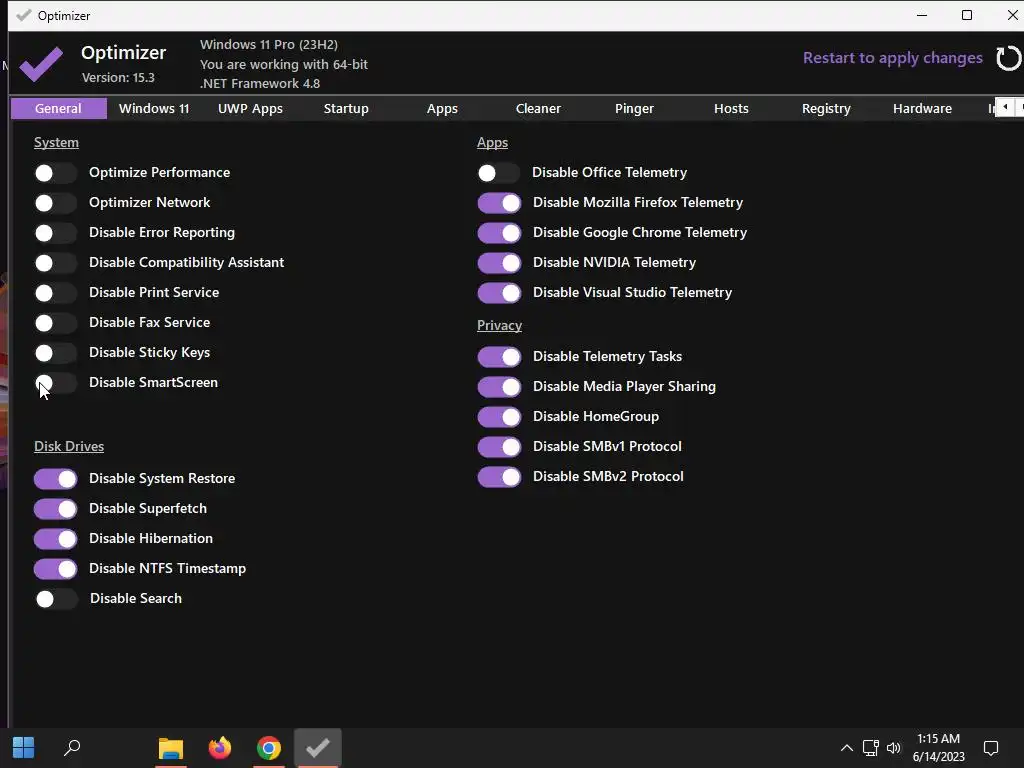Image resolution: width=1024 pixels, height=768 pixels.
Task: Switch off Disable Media Player Sharing
Action: (x=499, y=387)
